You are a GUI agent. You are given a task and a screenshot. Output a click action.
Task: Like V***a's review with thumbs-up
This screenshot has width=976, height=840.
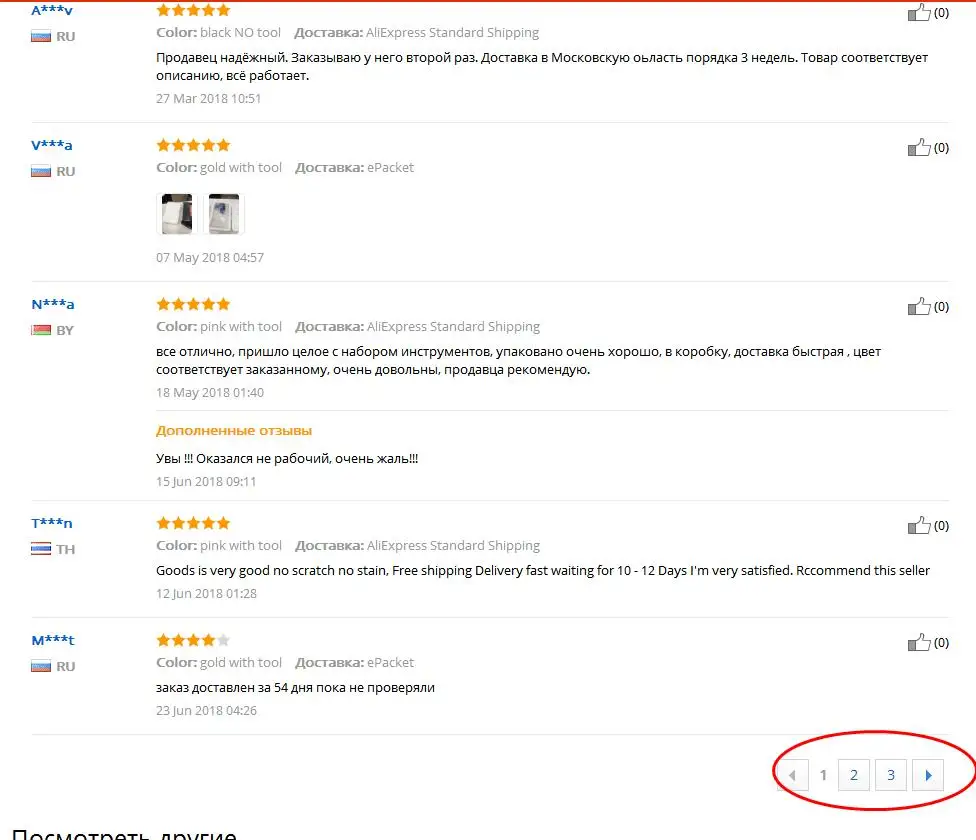point(919,147)
